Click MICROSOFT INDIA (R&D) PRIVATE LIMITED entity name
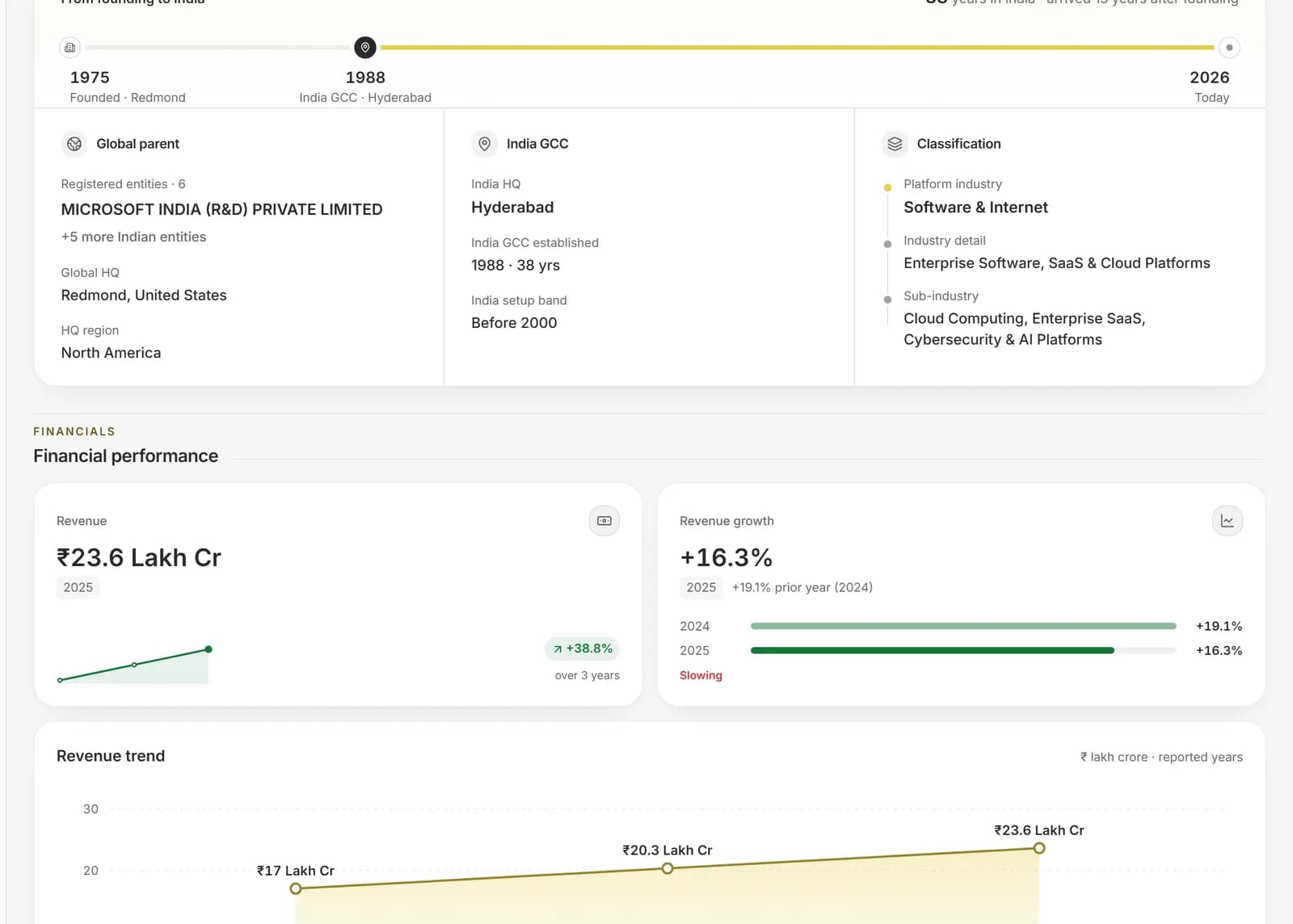 [x=222, y=209]
